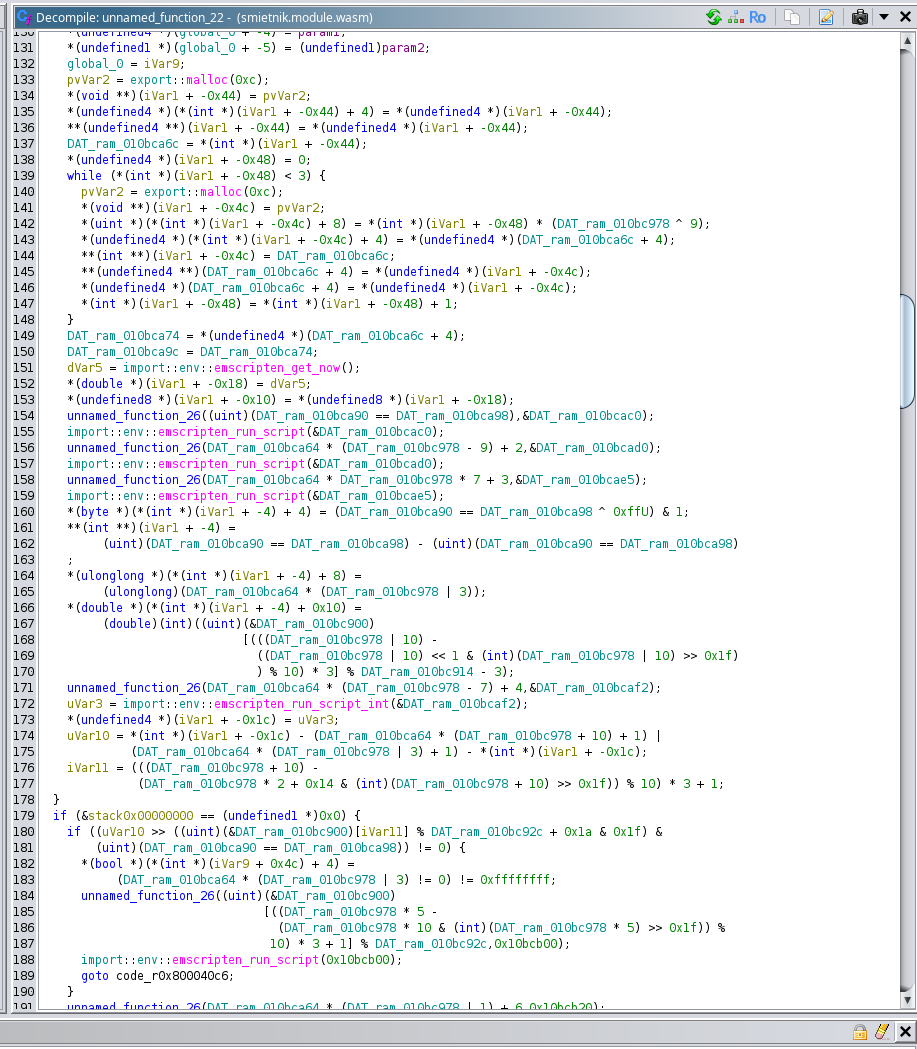Viewport: 917px width, 1049px height.
Task: Click 'unnamed_function_26' on line 154
Action: (x=134, y=416)
